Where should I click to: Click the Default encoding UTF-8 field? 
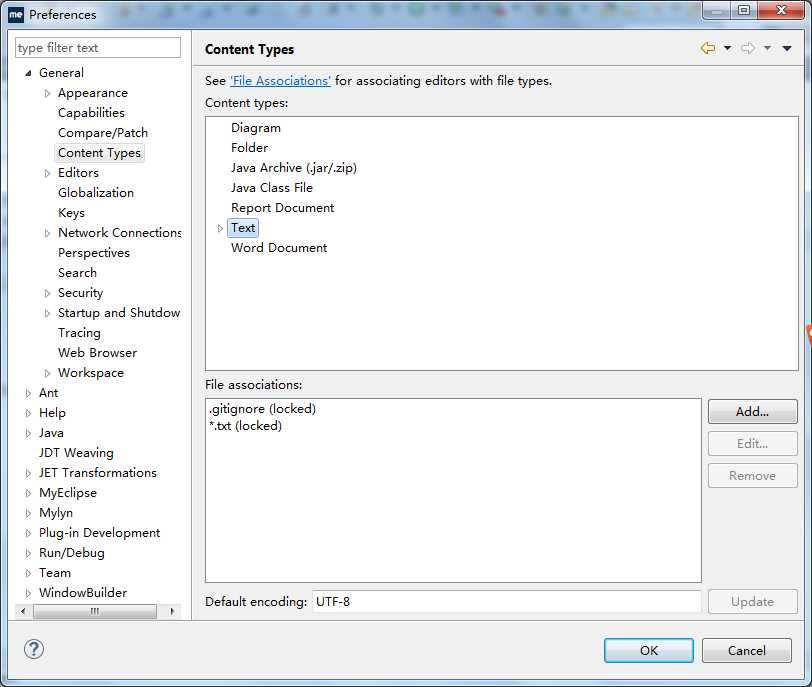[506, 602]
